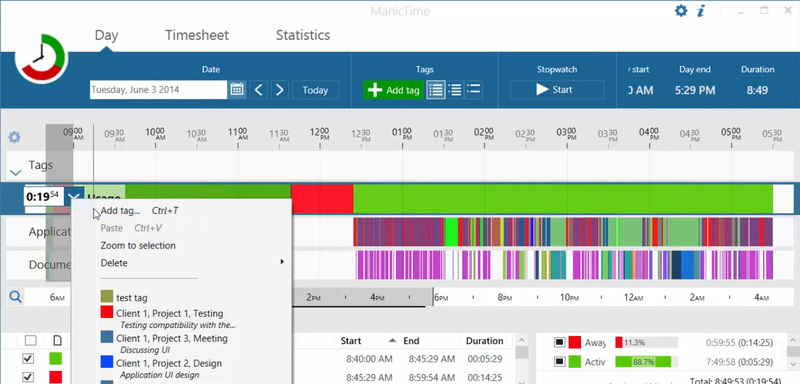This screenshot has height=384, width=800.
Task: Pick the red Client 1 Testing tag swatch
Action: [x=107, y=312]
